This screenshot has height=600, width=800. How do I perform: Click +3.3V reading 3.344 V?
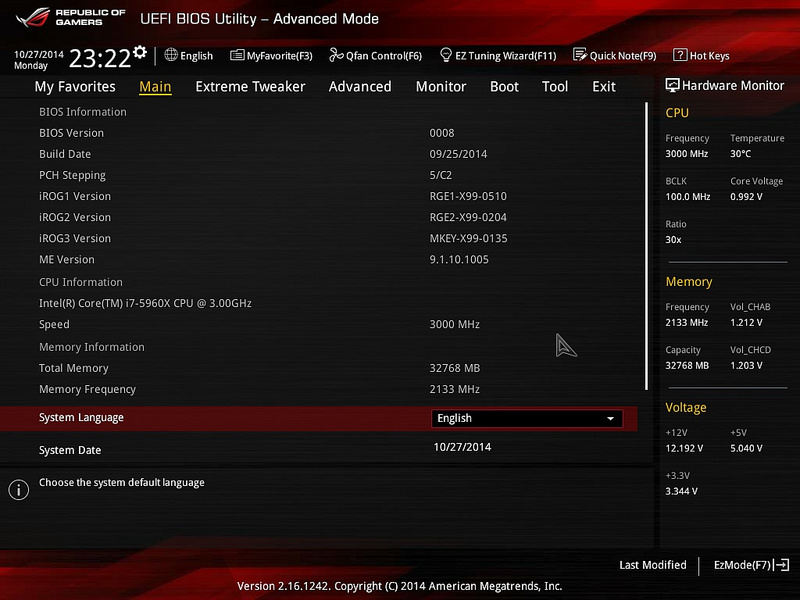pyautogui.click(x=682, y=491)
